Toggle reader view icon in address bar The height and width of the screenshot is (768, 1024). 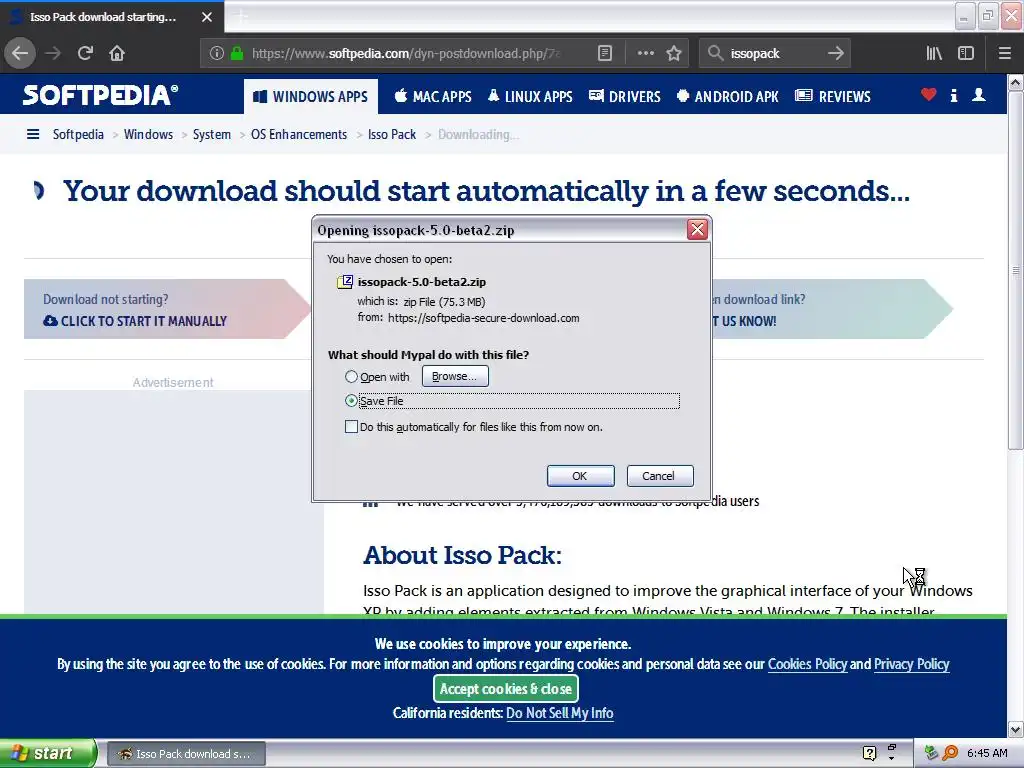click(605, 54)
